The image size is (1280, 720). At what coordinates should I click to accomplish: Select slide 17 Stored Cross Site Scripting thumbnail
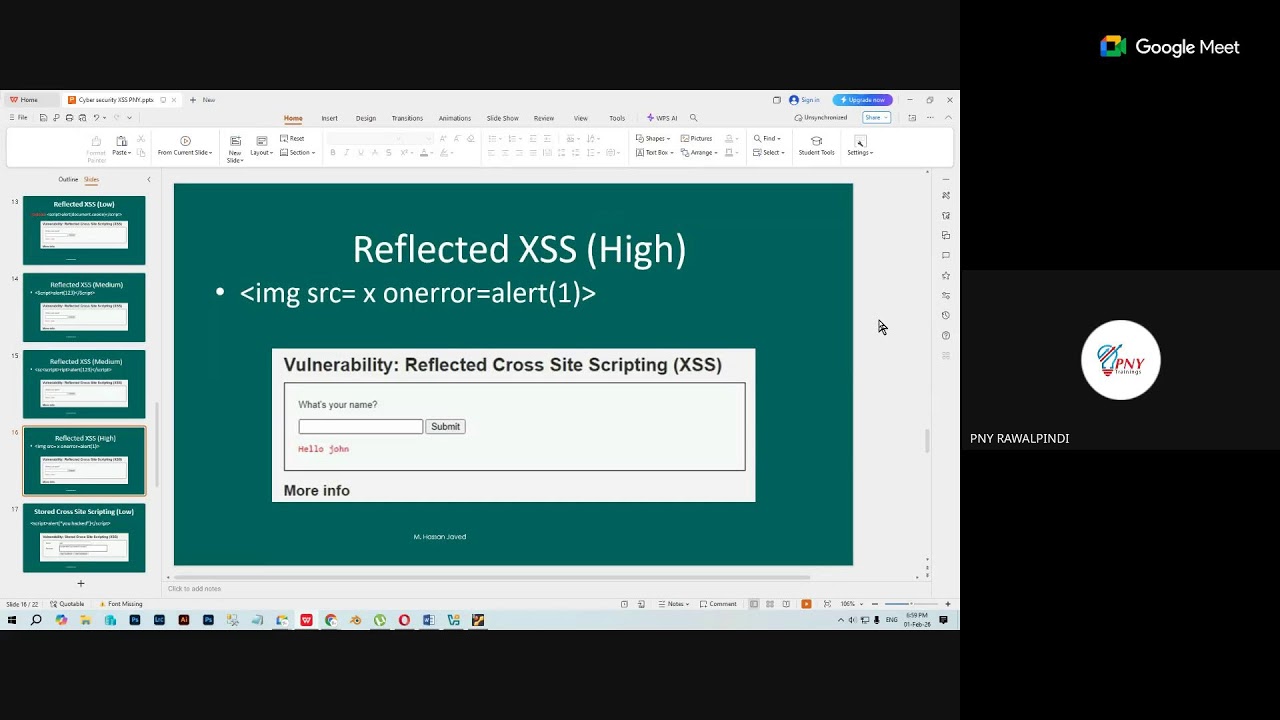[84, 538]
